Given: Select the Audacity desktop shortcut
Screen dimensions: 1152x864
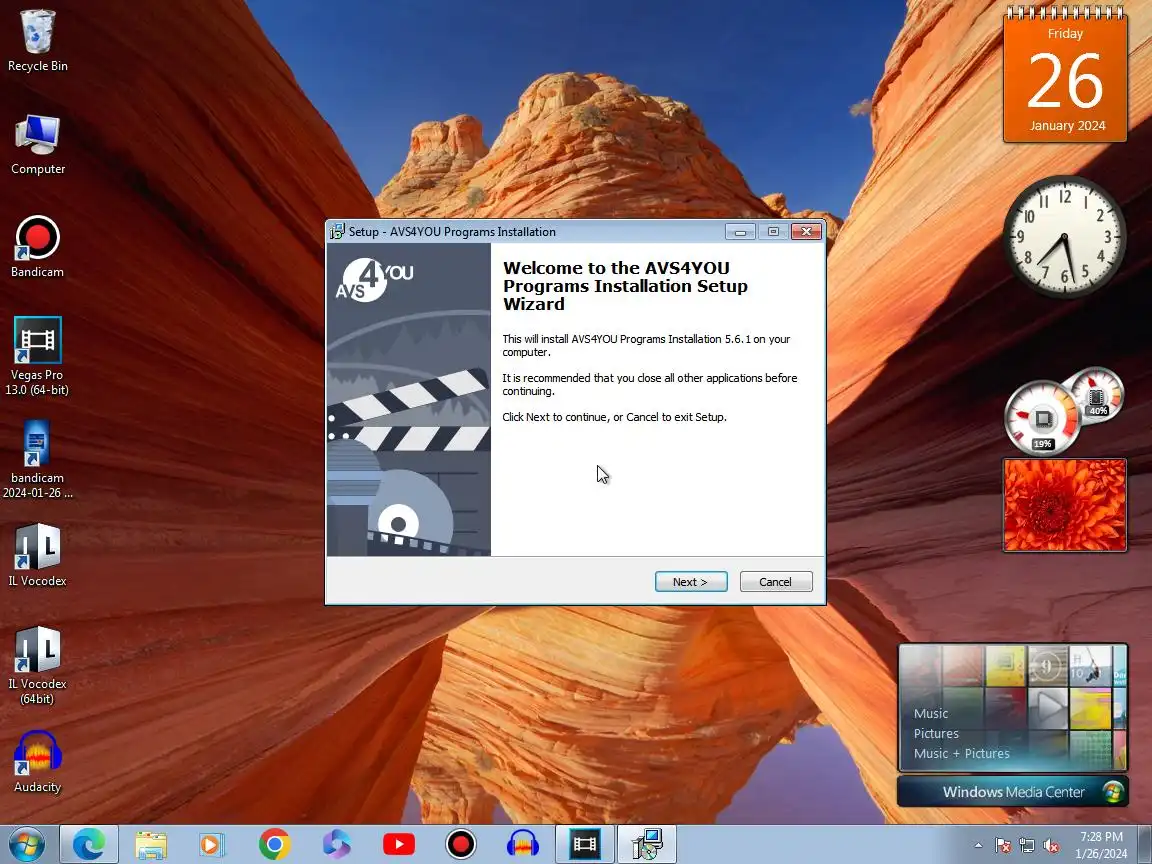Looking at the screenshot, I should tap(37, 762).
